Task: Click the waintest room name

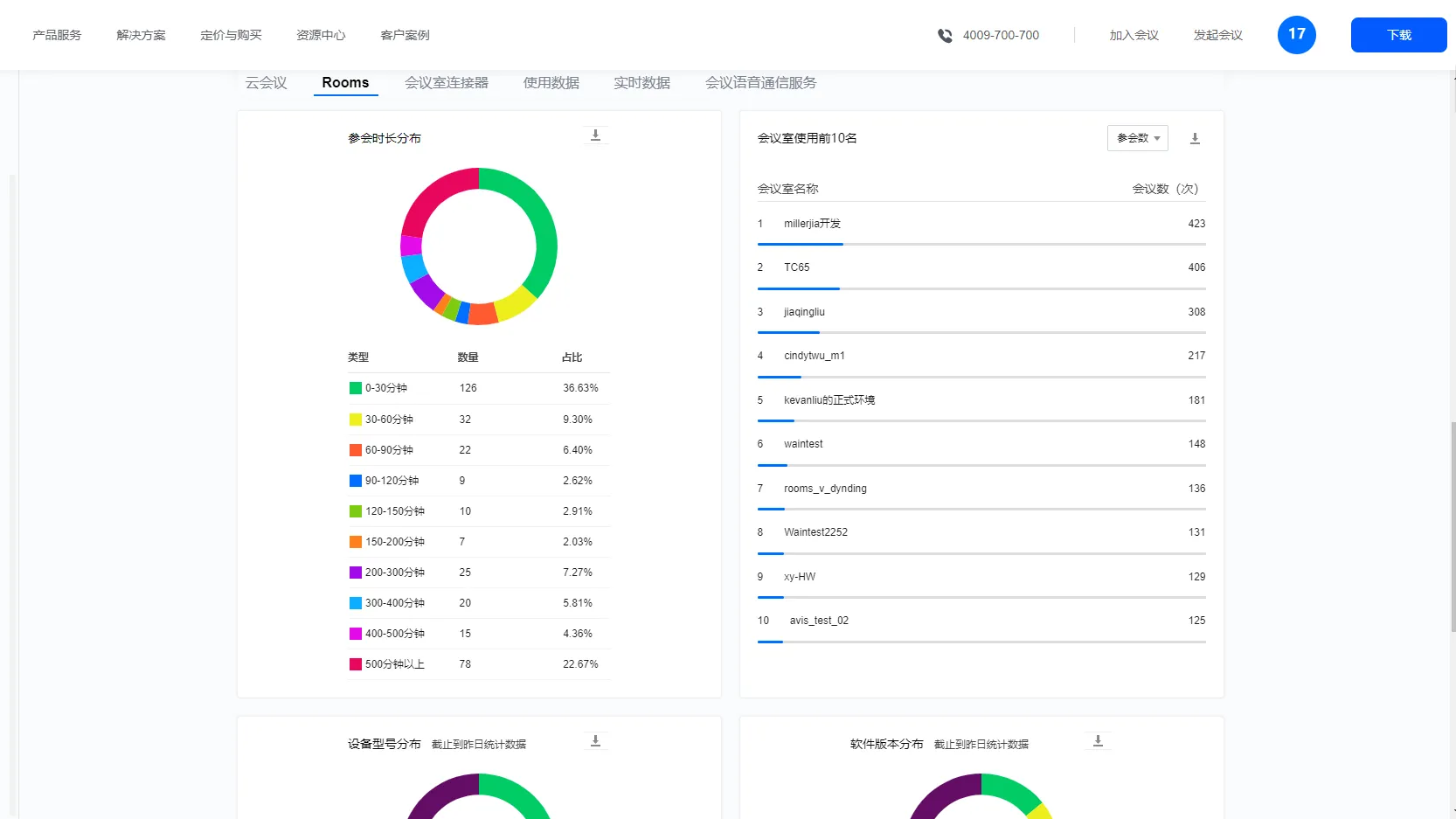Action: click(803, 444)
